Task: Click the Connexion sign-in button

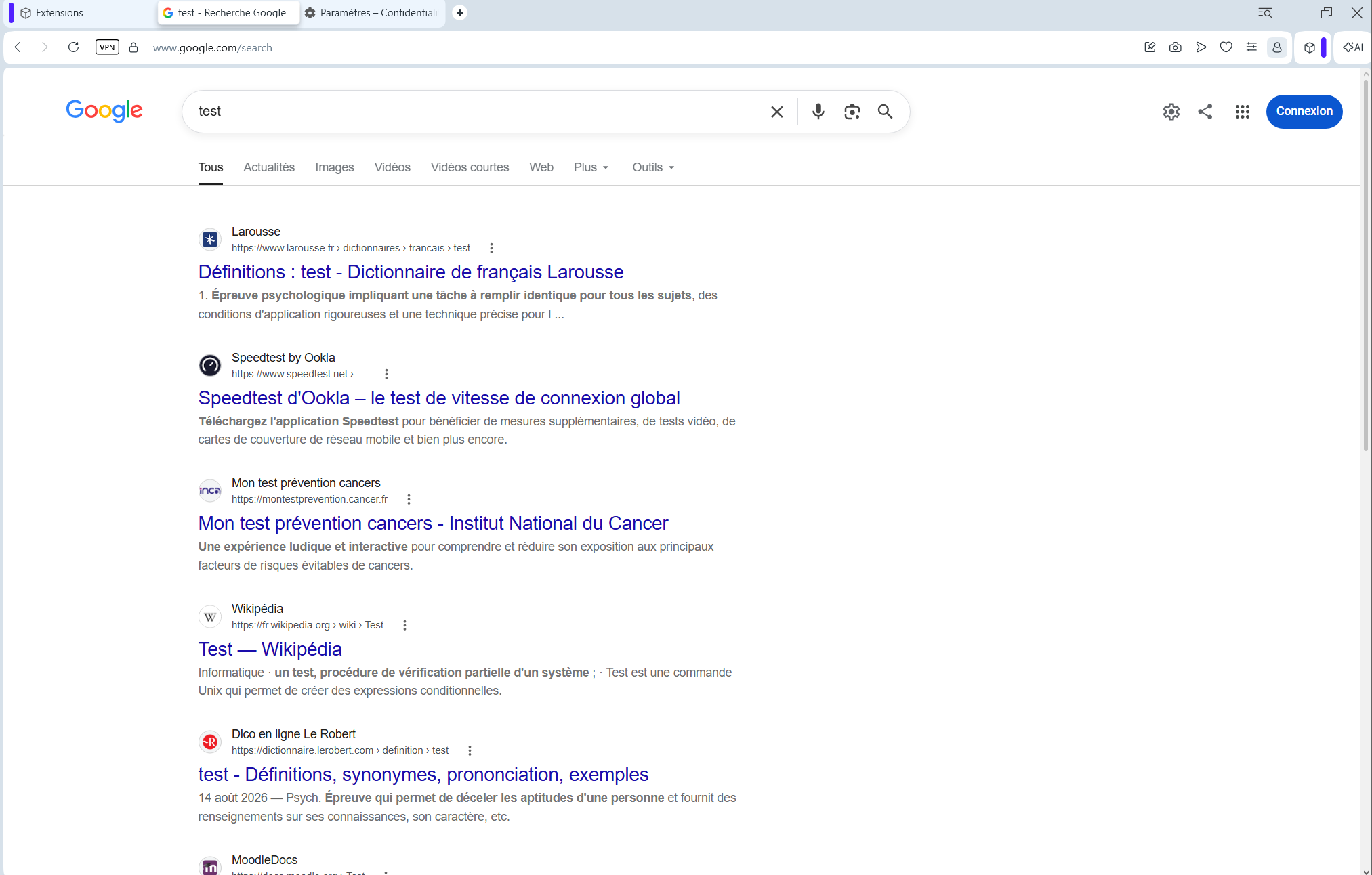Action: pos(1304,112)
